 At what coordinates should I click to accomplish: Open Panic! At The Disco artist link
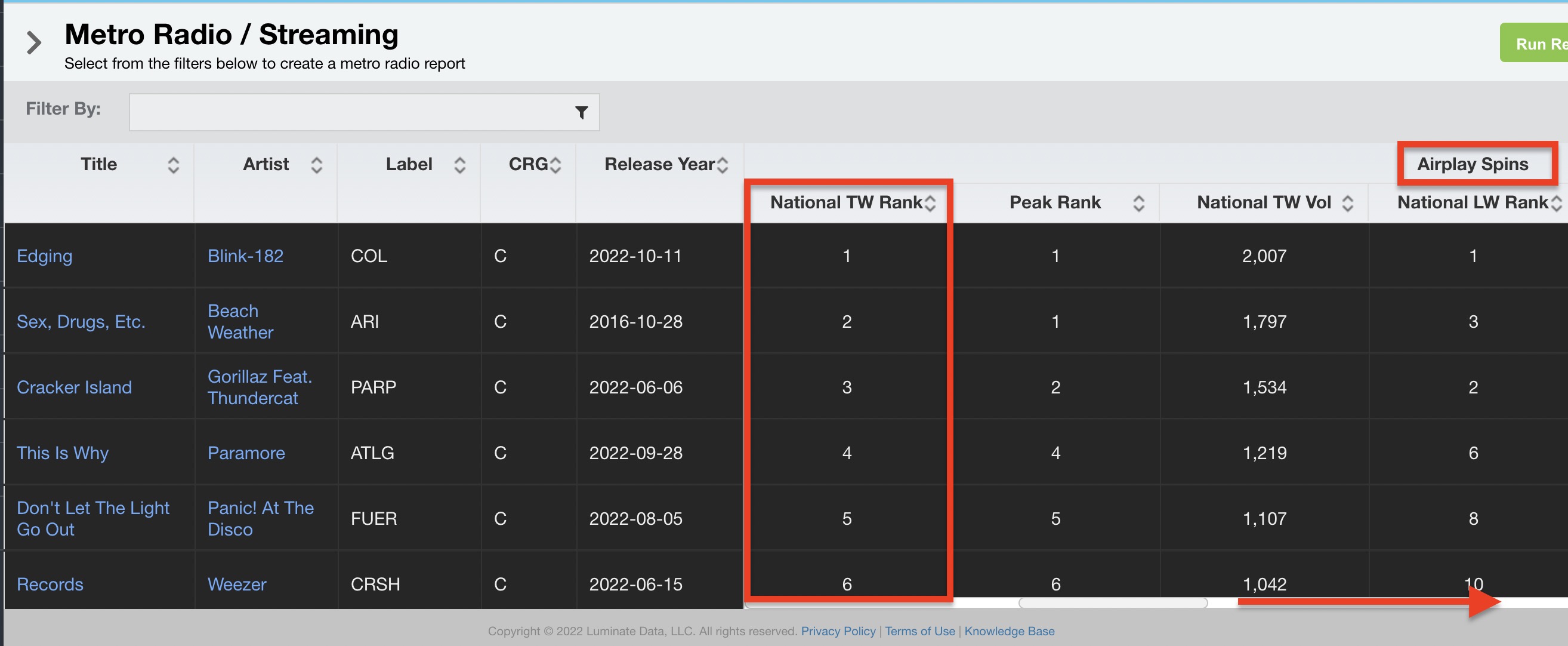[261, 518]
